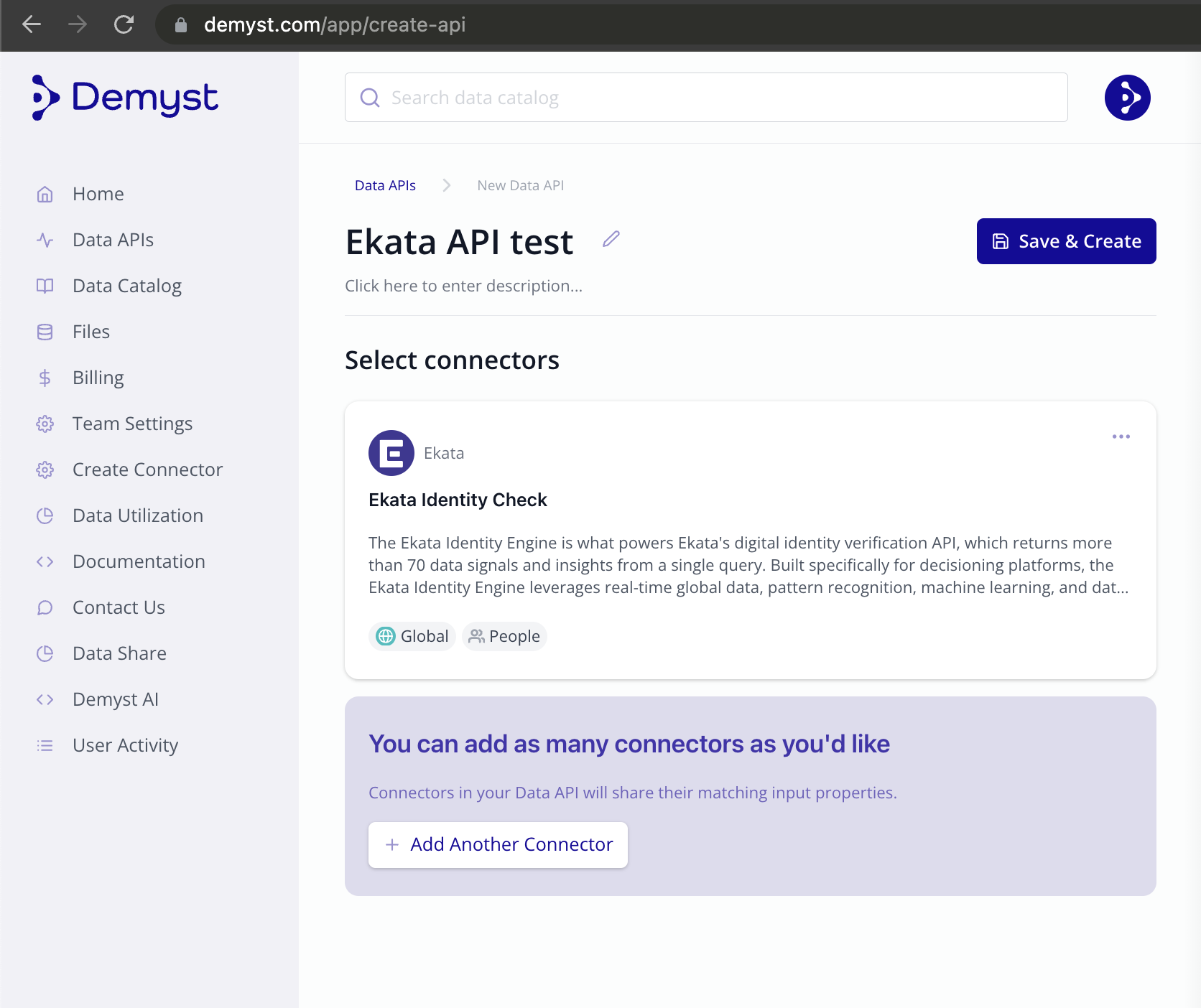Select Create Connector in the sidebar
Screen dimensions: 1201x1008
click(x=148, y=470)
